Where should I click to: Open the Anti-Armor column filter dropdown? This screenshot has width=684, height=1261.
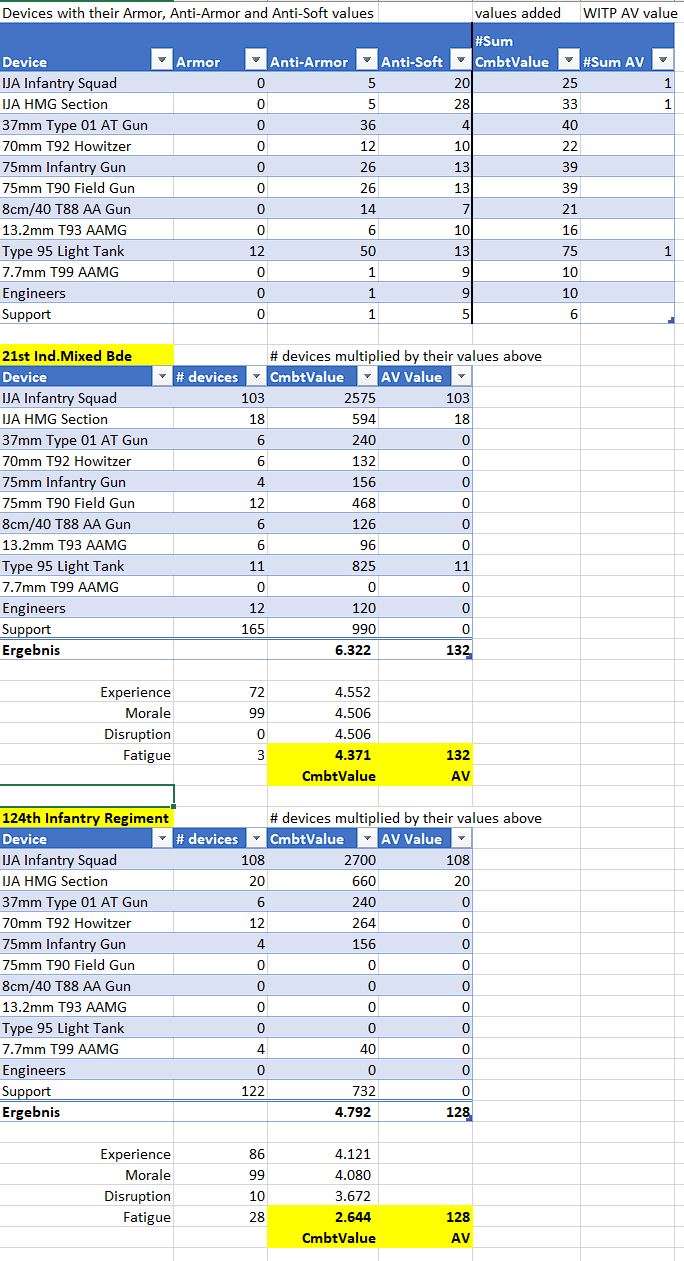pyautogui.click(x=368, y=62)
